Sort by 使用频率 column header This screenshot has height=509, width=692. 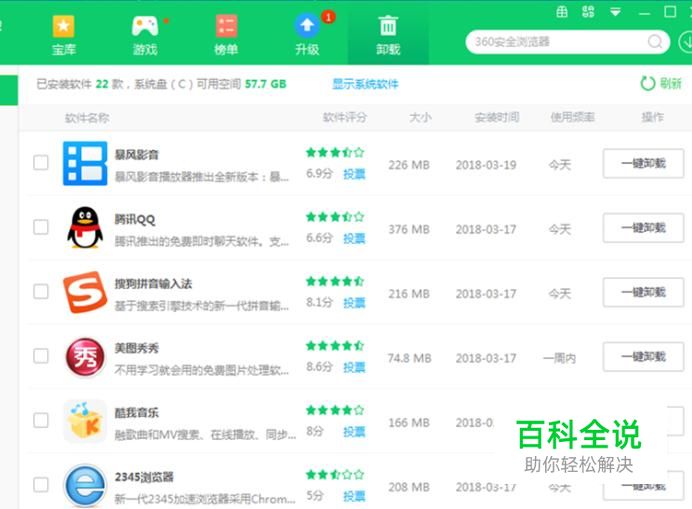[572, 117]
